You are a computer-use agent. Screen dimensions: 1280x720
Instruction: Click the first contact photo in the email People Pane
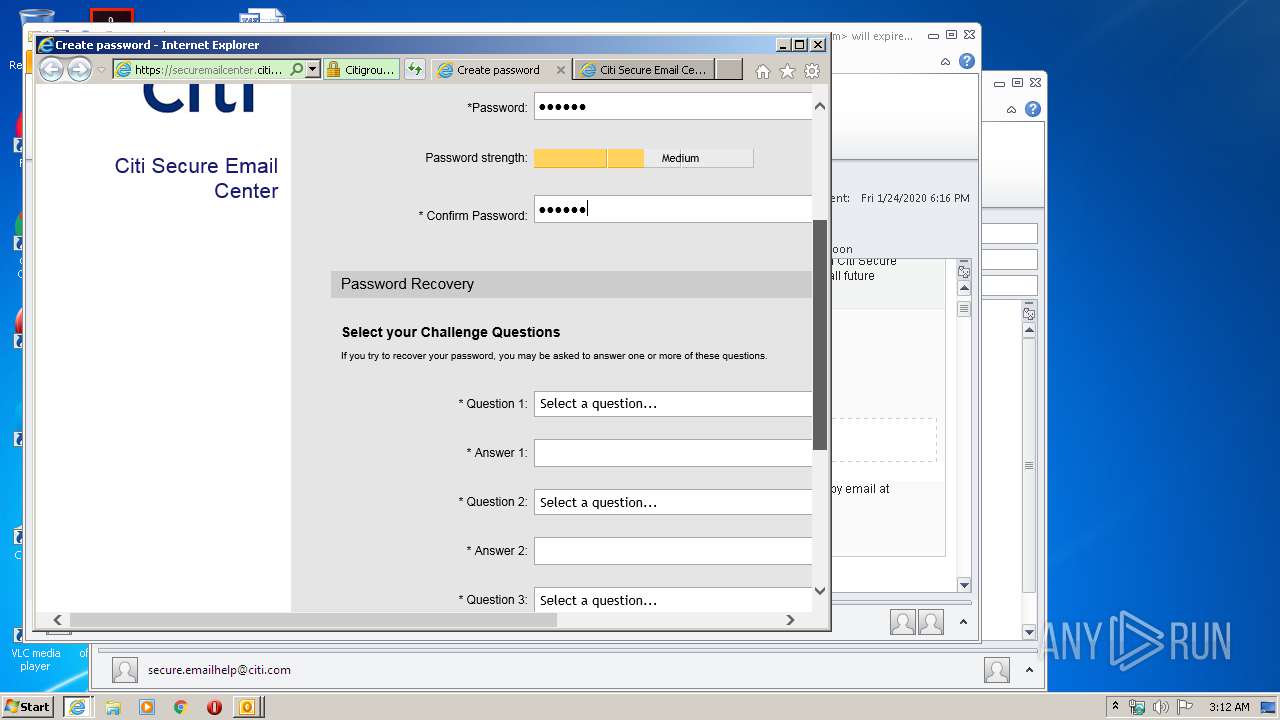[x=903, y=622]
